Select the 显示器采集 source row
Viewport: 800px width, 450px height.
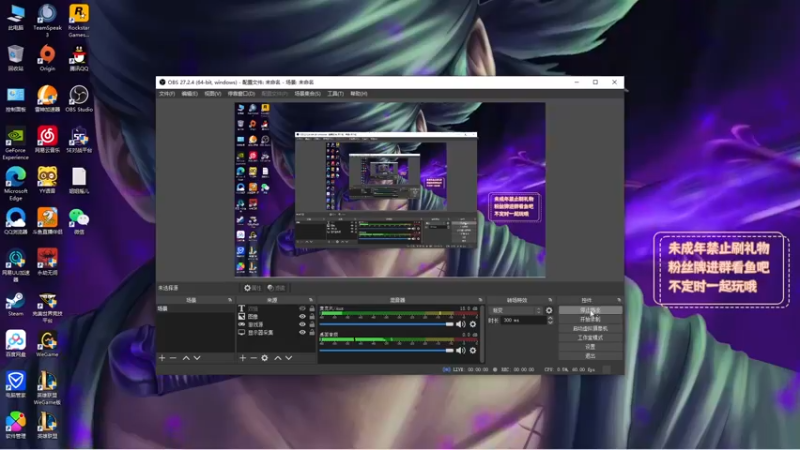point(276,332)
